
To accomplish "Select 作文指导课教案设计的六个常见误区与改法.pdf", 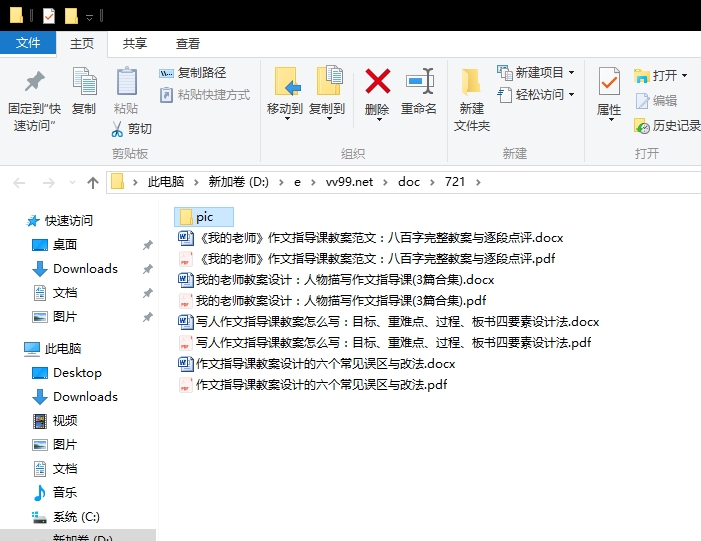I will [x=312, y=385].
